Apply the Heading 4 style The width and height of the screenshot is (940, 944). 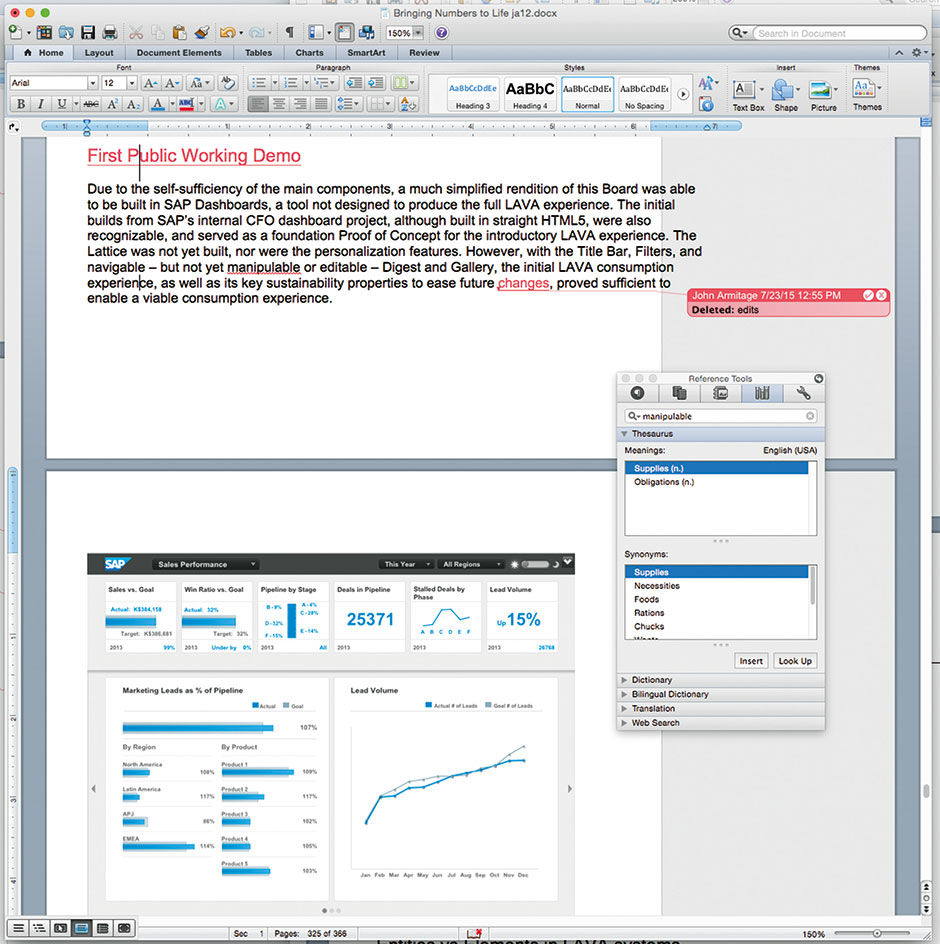coord(530,94)
